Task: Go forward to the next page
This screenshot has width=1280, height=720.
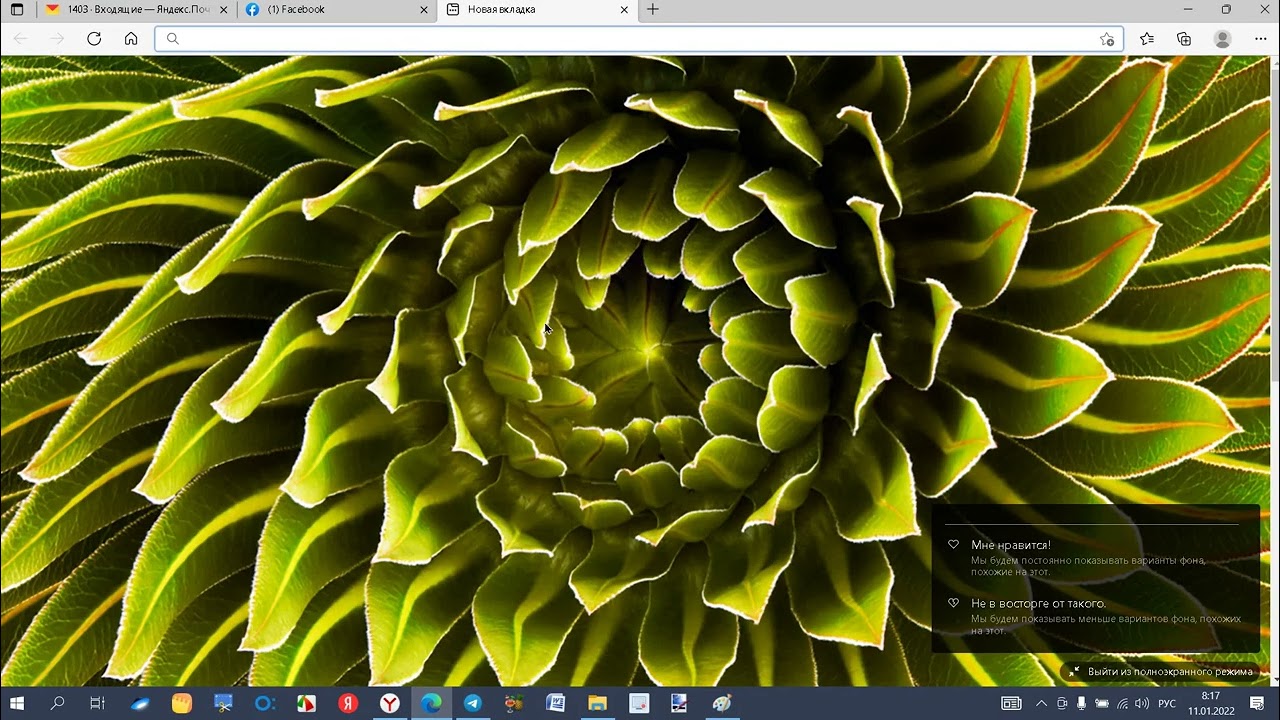Action: tap(57, 39)
